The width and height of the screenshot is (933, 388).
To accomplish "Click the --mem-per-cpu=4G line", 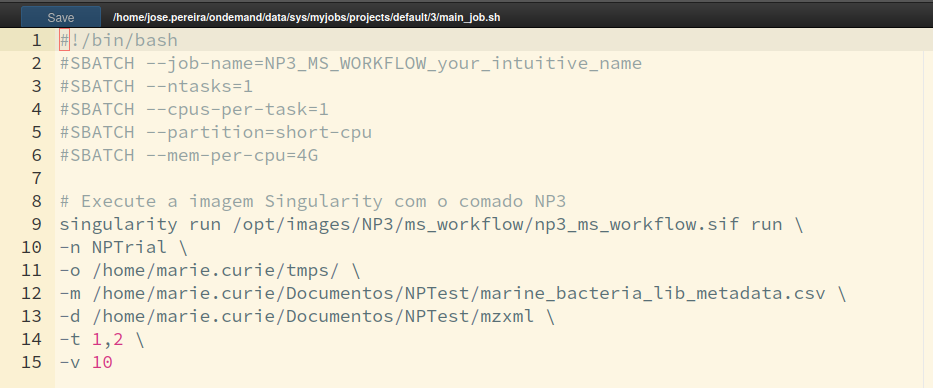I will tap(189, 155).
